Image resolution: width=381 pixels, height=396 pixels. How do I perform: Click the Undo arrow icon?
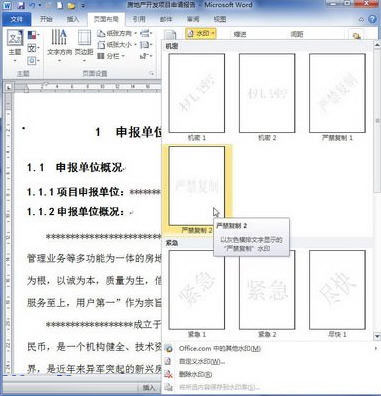point(32,5)
